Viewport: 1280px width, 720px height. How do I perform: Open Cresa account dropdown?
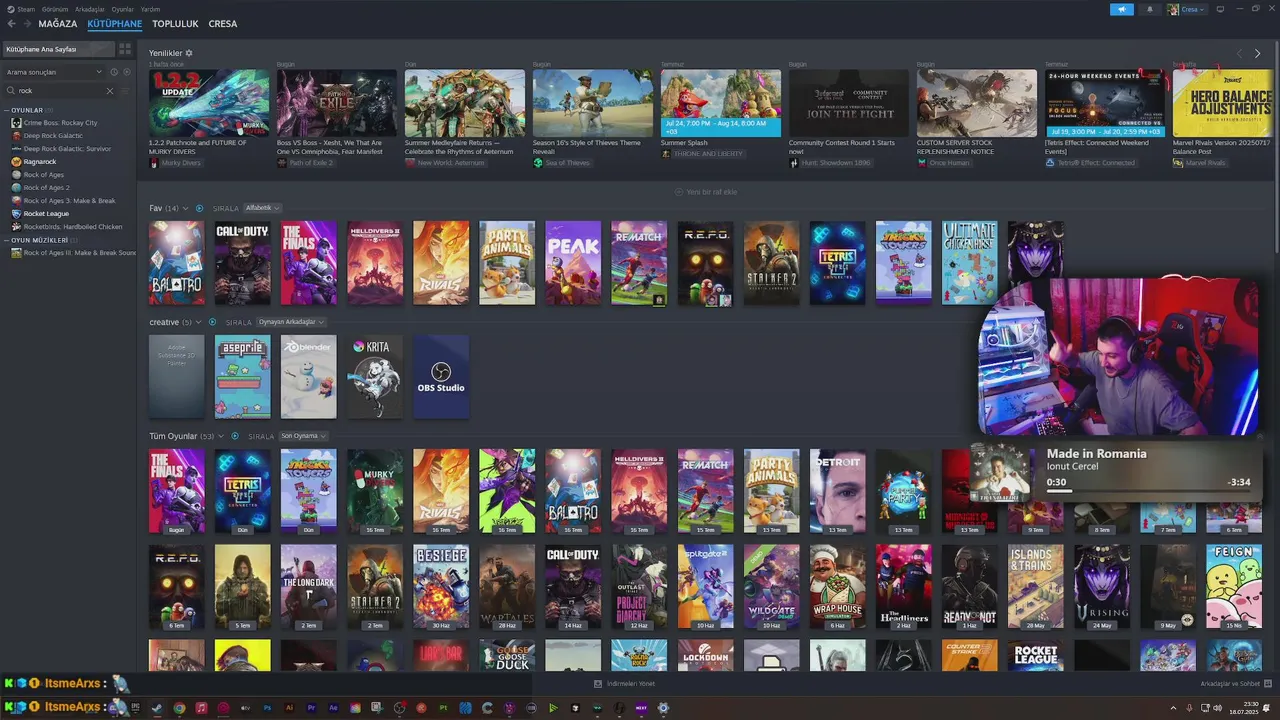click(1186, 9)
